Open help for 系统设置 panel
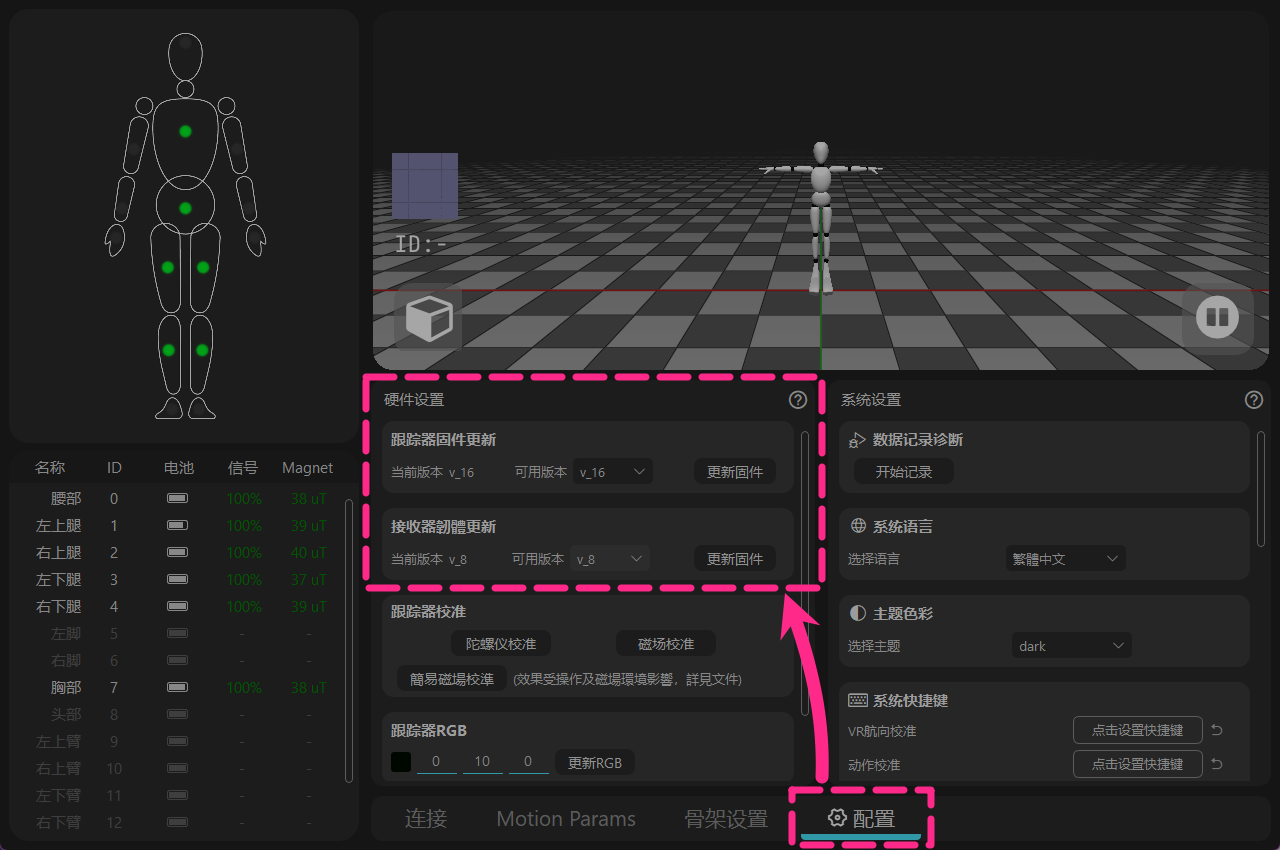This screenshot has width=1280, height=850. coord(1254,400)
